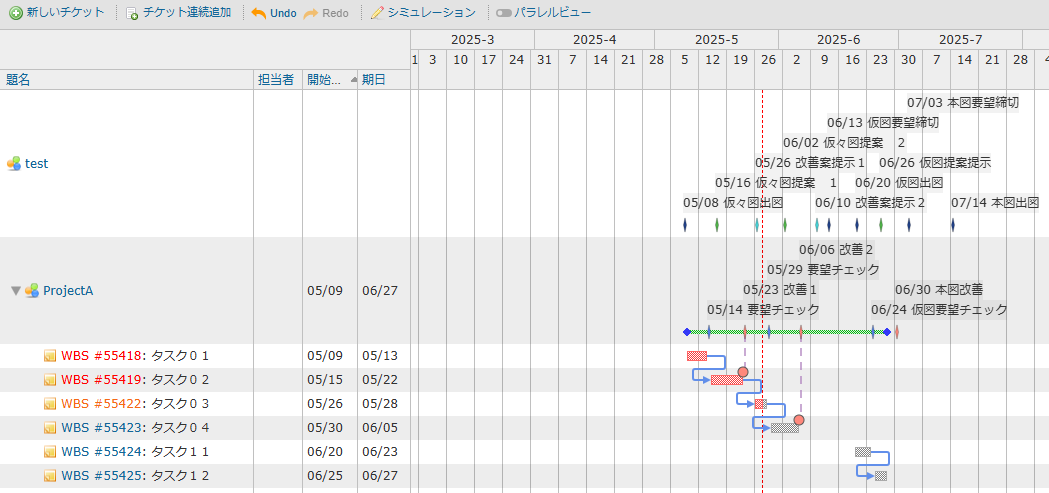Click the green plus new ticket icon

point(16,14)
